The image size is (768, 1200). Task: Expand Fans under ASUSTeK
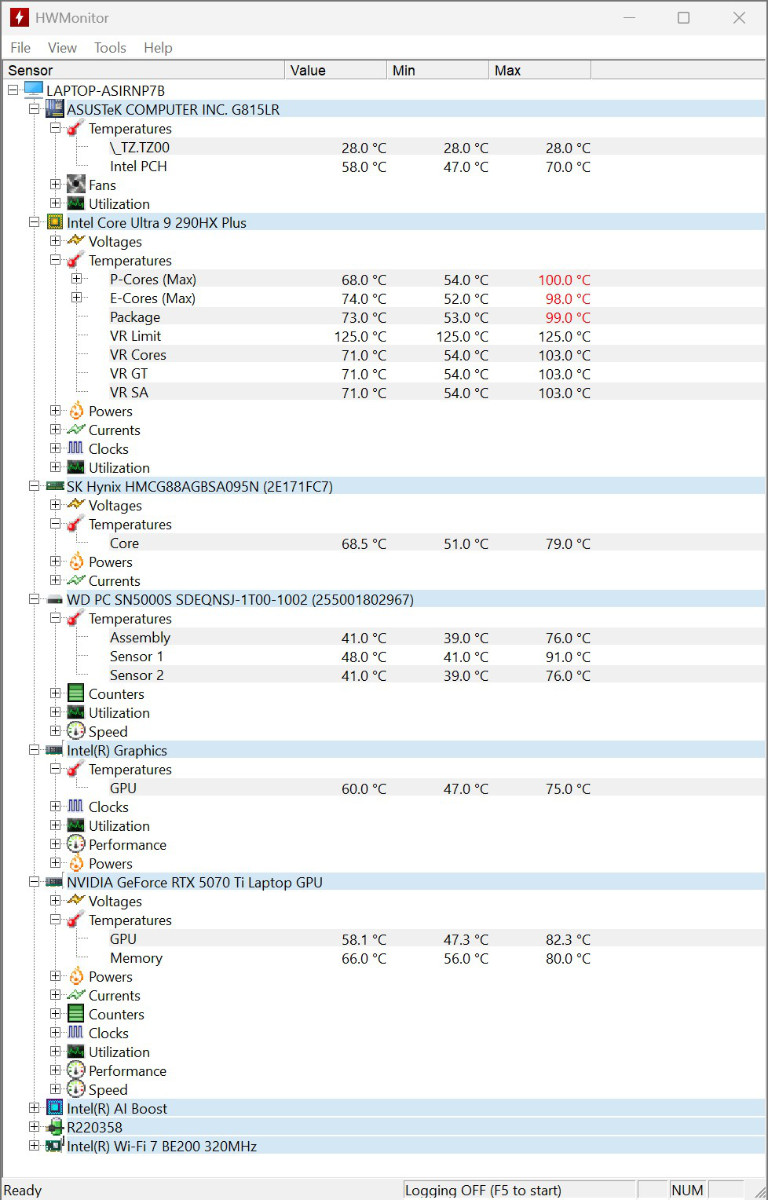56,185
